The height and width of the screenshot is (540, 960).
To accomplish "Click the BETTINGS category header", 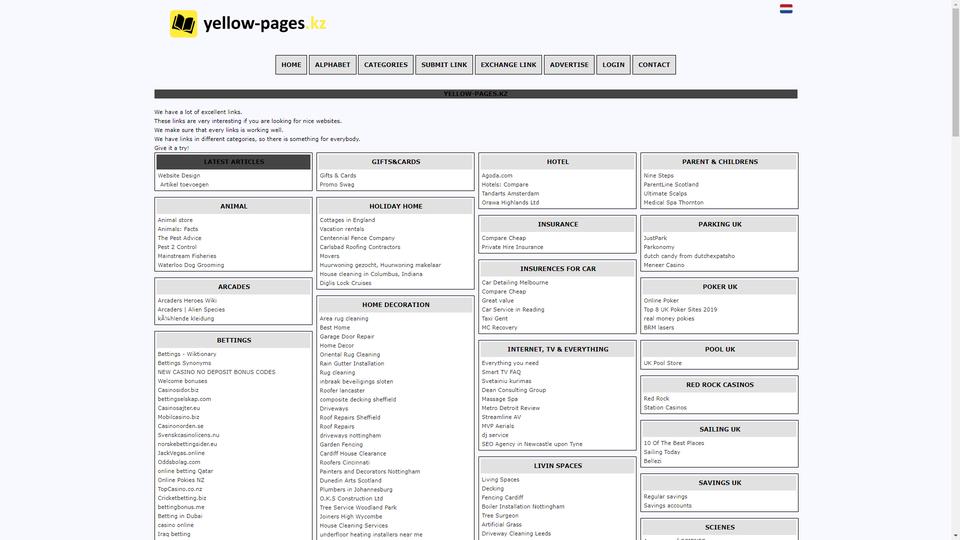I will pyautogui.click(x=233, y=340).
